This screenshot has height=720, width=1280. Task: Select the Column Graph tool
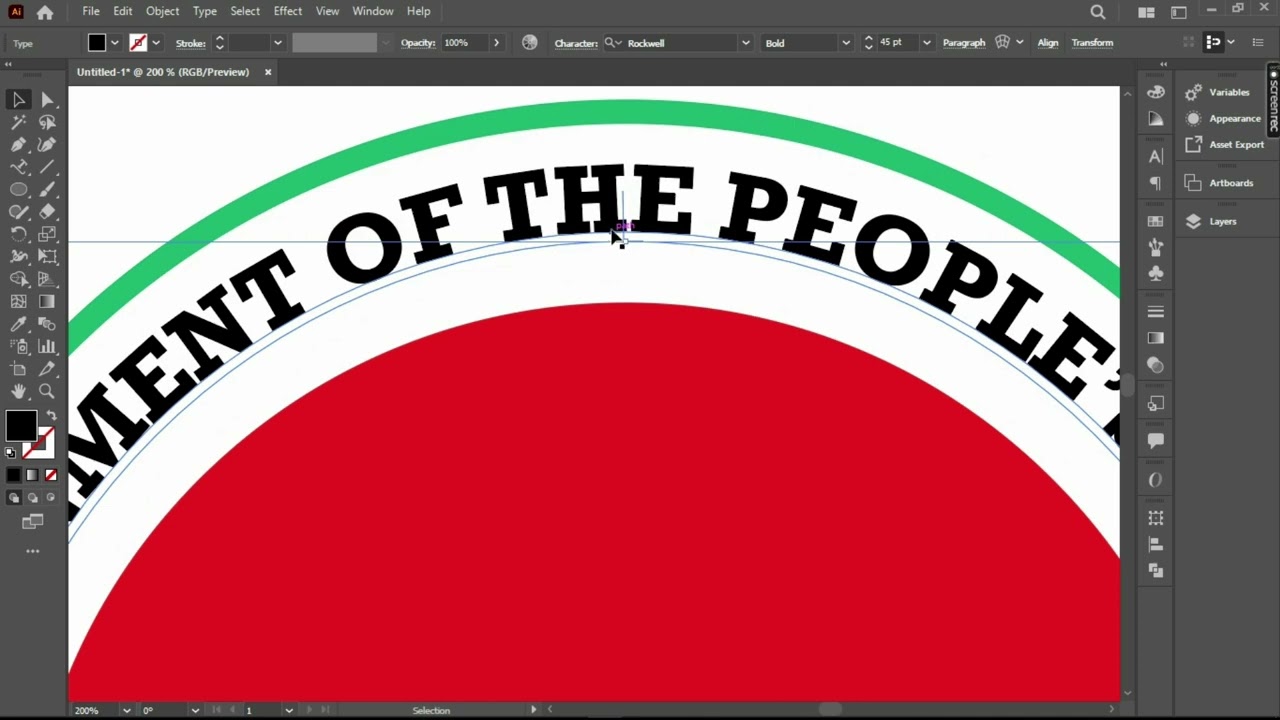[x=47, y=346]
